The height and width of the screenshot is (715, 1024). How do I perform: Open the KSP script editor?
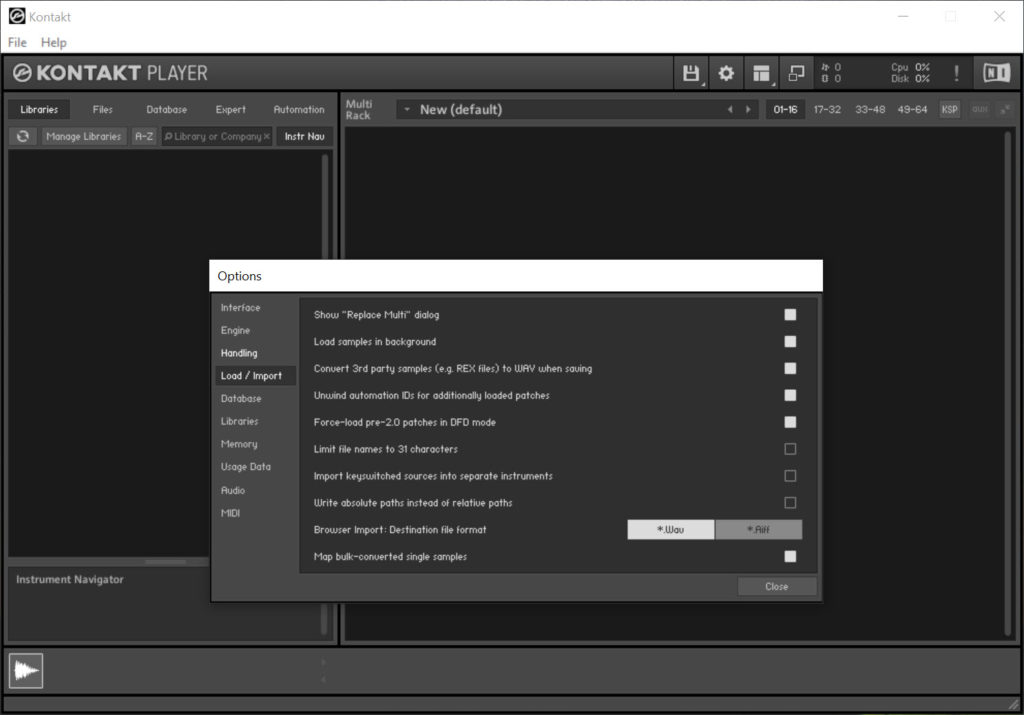[x=950, y=110]
